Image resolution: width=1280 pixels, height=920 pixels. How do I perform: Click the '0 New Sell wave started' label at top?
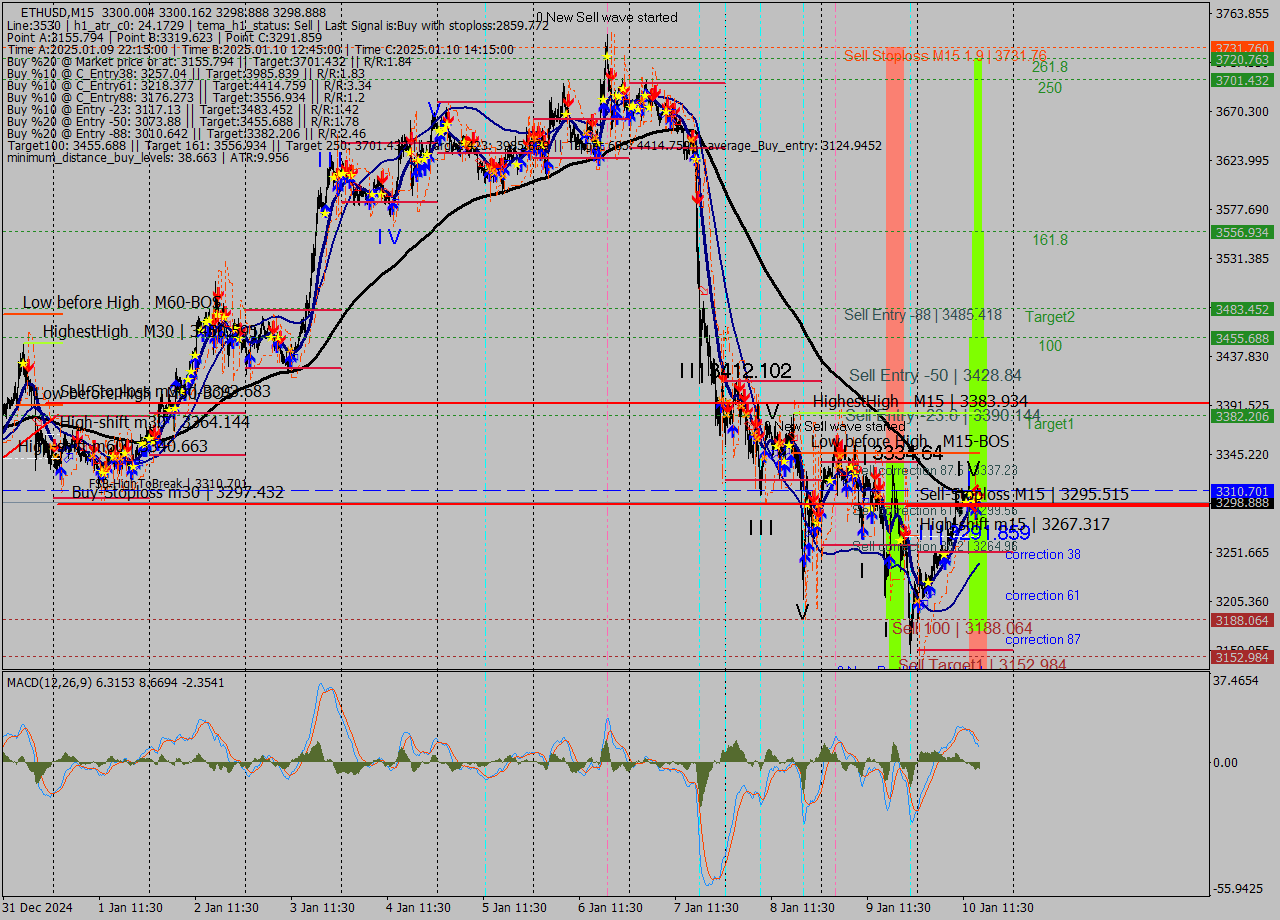tap(606, 17)
